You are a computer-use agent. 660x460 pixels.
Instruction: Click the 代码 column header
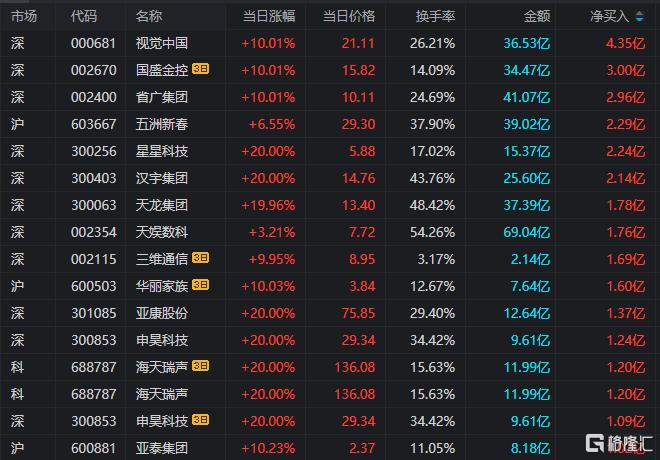[84, 16]
